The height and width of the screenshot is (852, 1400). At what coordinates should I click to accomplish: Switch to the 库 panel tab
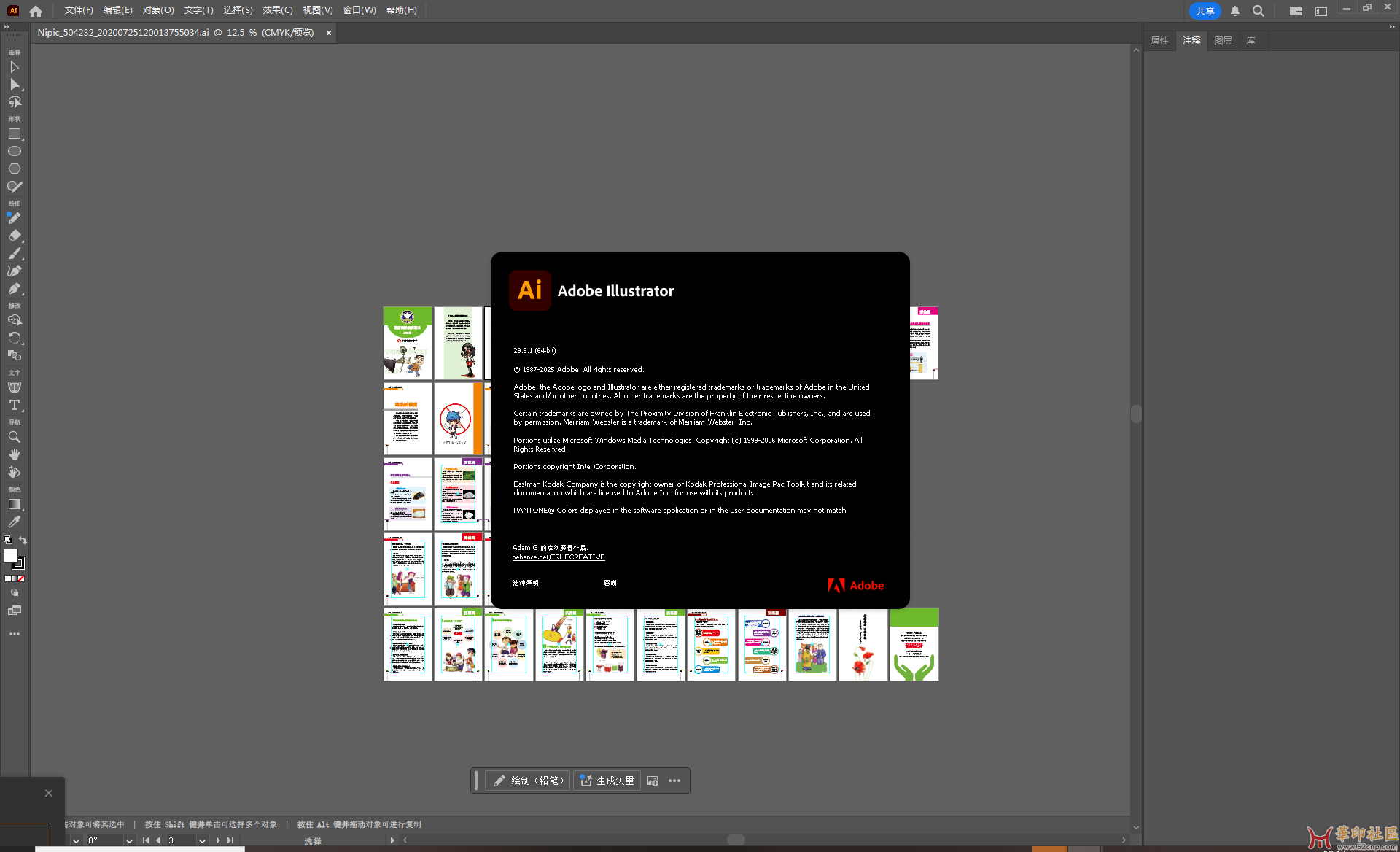pyautogui.click(x=1251, y=41)
